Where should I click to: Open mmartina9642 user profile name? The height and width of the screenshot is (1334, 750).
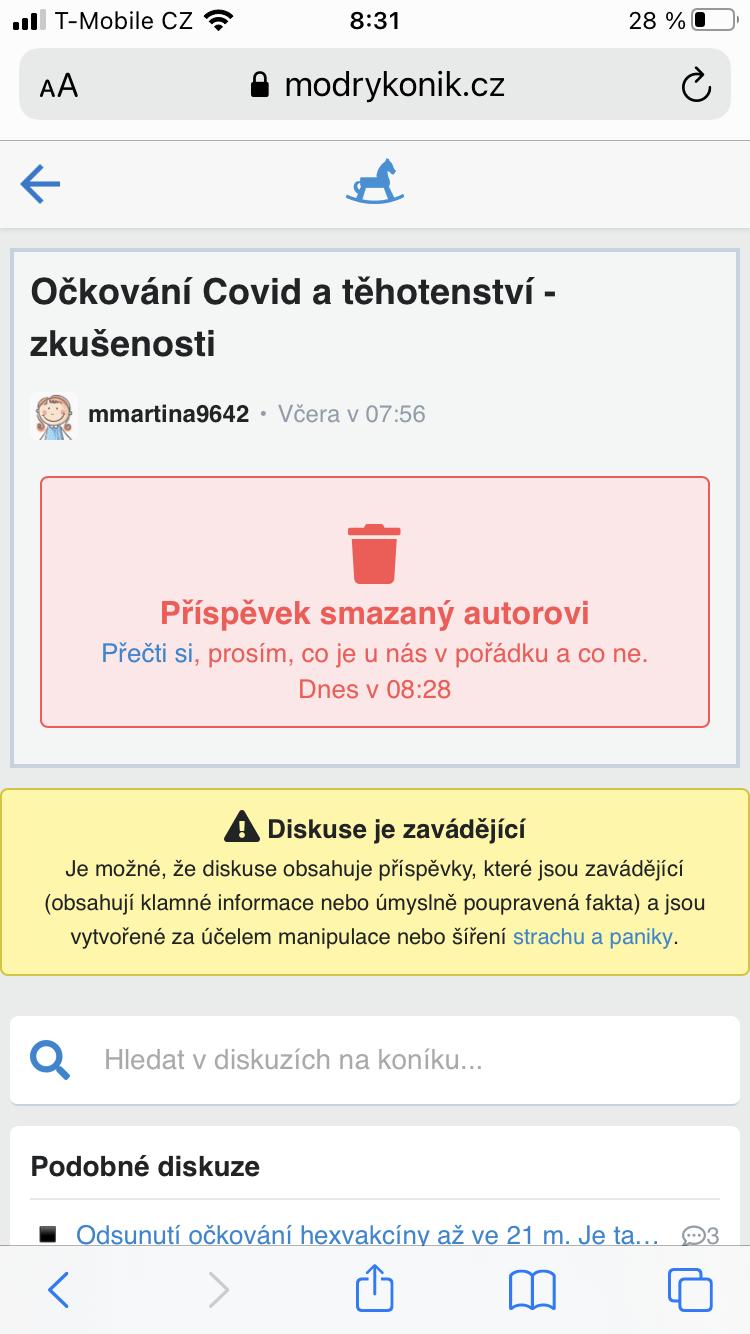(168, 414)
